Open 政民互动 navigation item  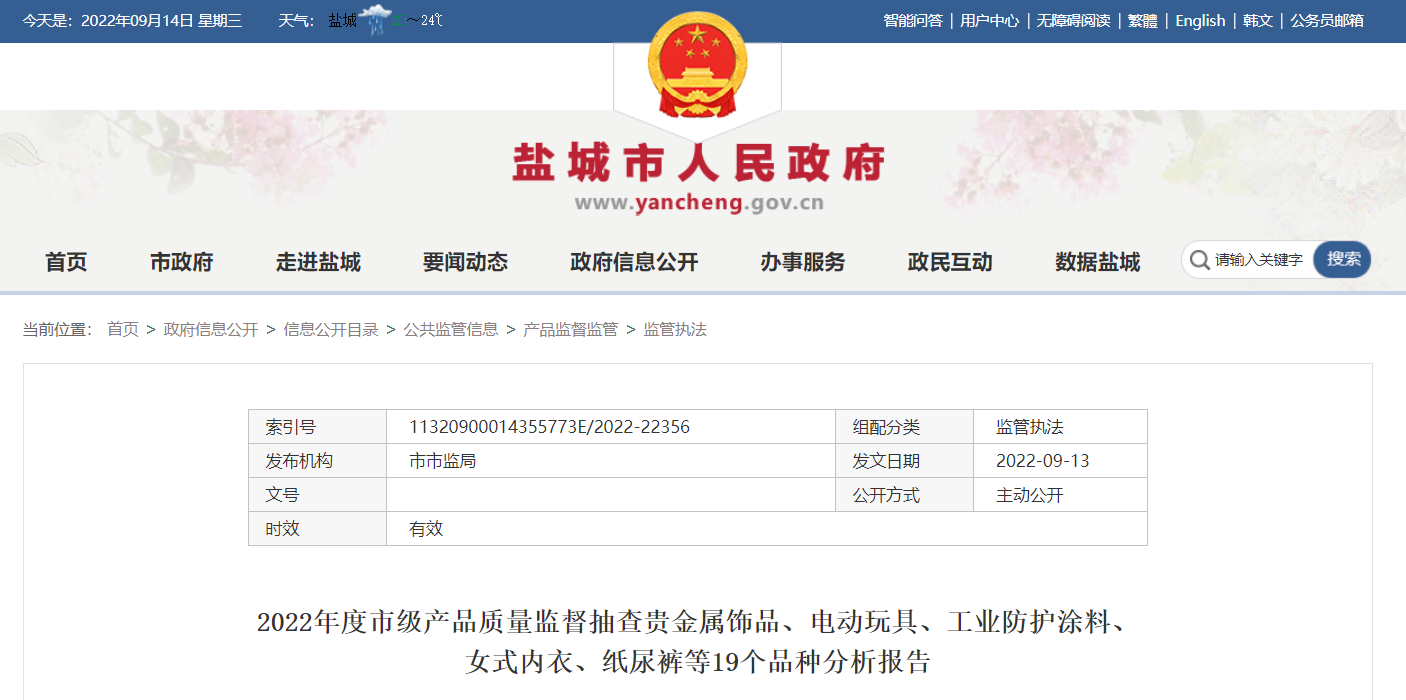pyautogui.click(x=950, y=262)
